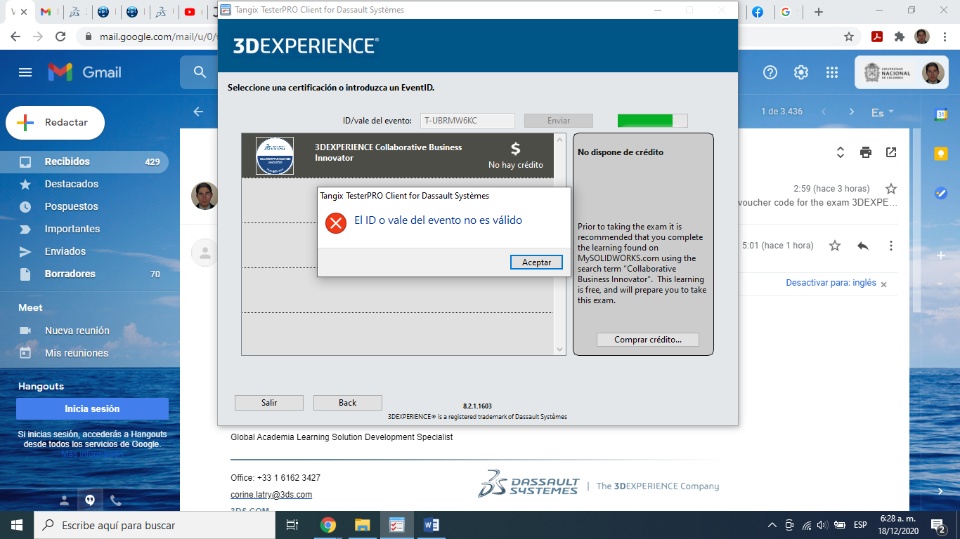Click the Back button in TesterPRO

pyautogui.click(x=347, y=402)
